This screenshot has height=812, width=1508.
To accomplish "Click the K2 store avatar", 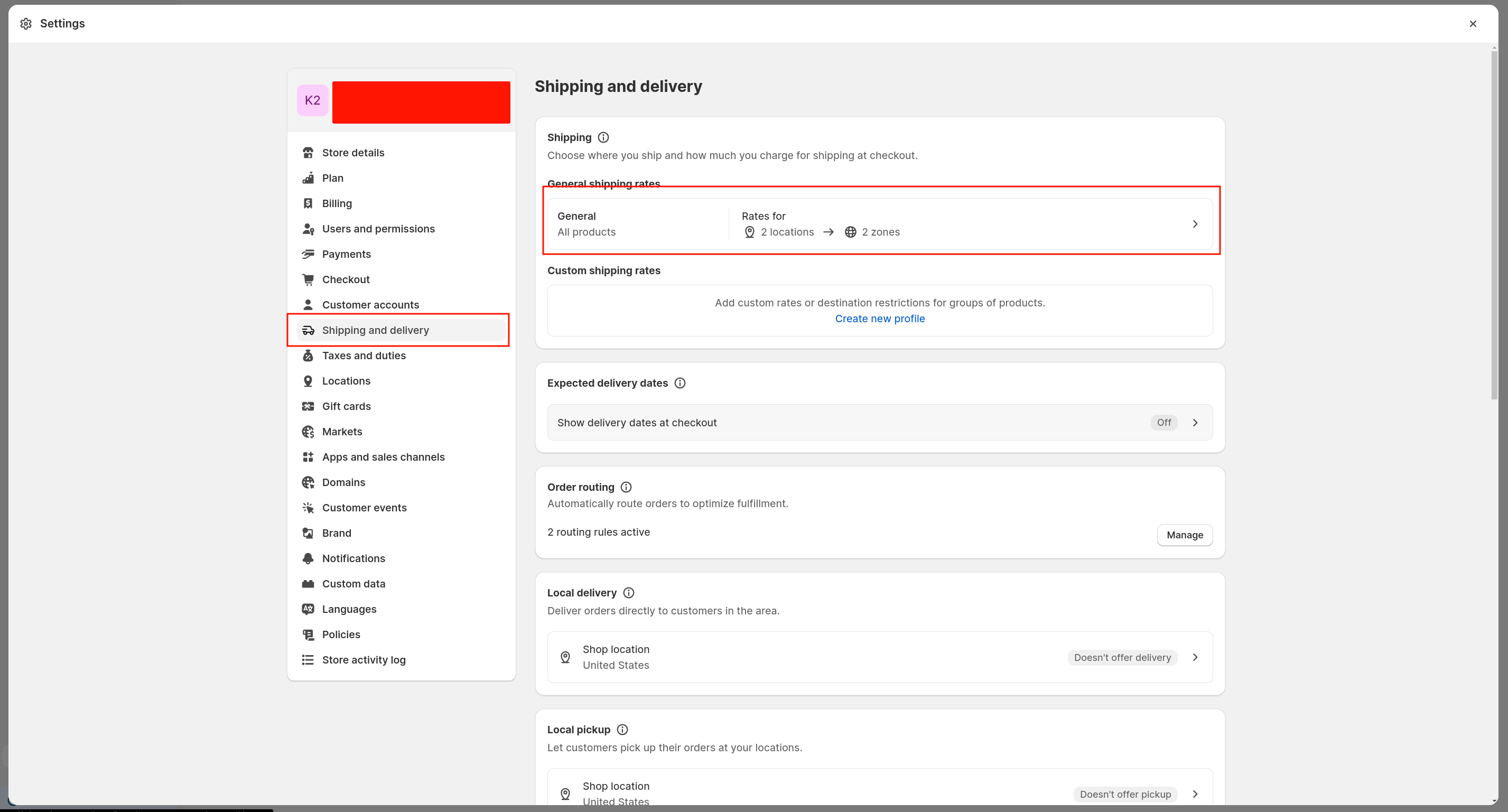I will 313,101.
